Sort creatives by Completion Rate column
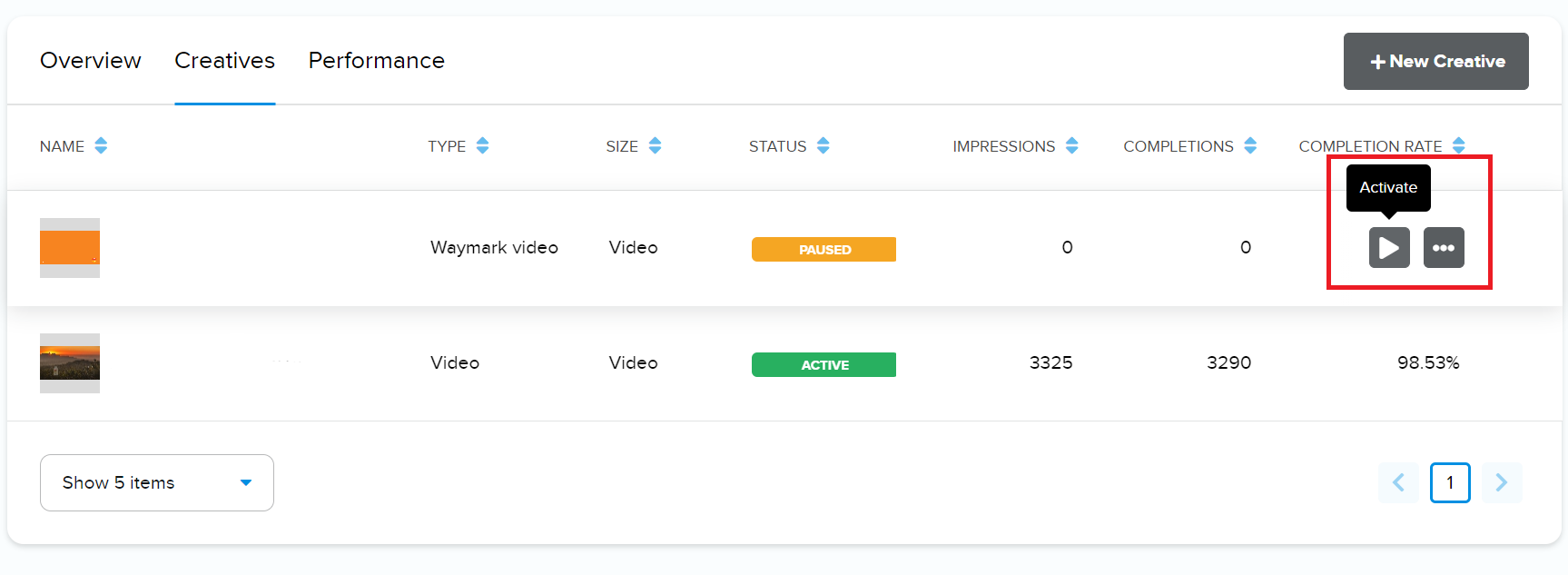Screen dimensions: 1568x575 pyautogui.click(x=1458, y=145)
